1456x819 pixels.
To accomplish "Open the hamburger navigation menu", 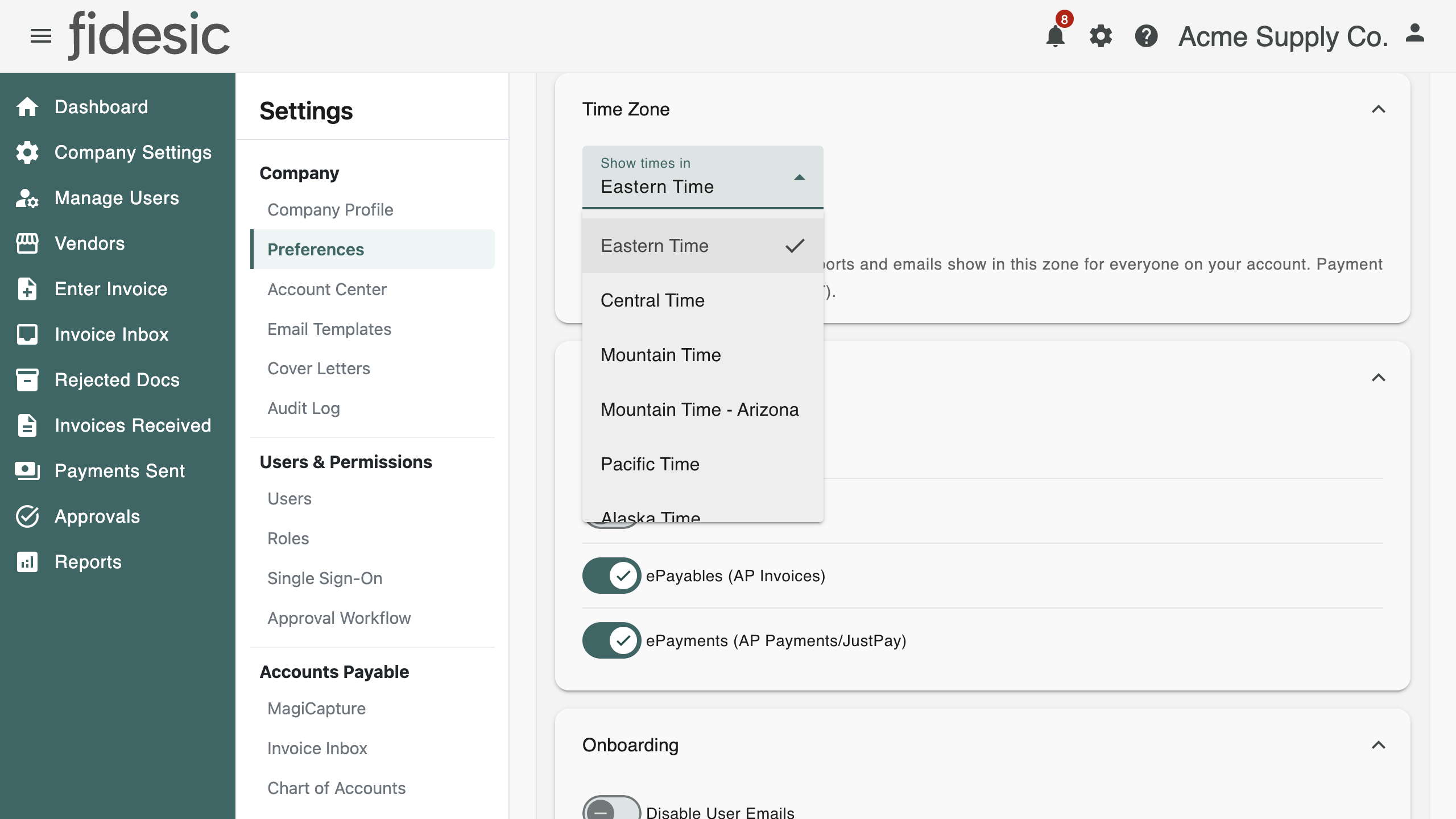I will coord(41,36).
